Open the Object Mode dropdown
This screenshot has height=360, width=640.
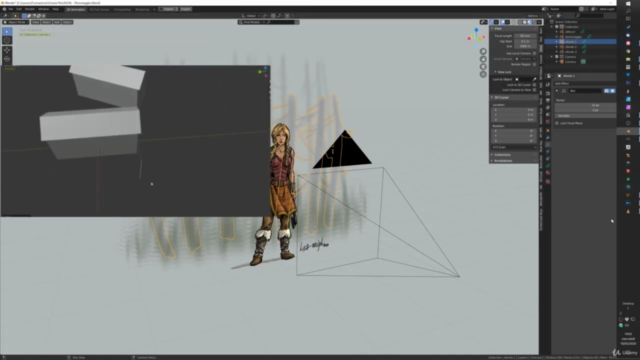[16, 22]
